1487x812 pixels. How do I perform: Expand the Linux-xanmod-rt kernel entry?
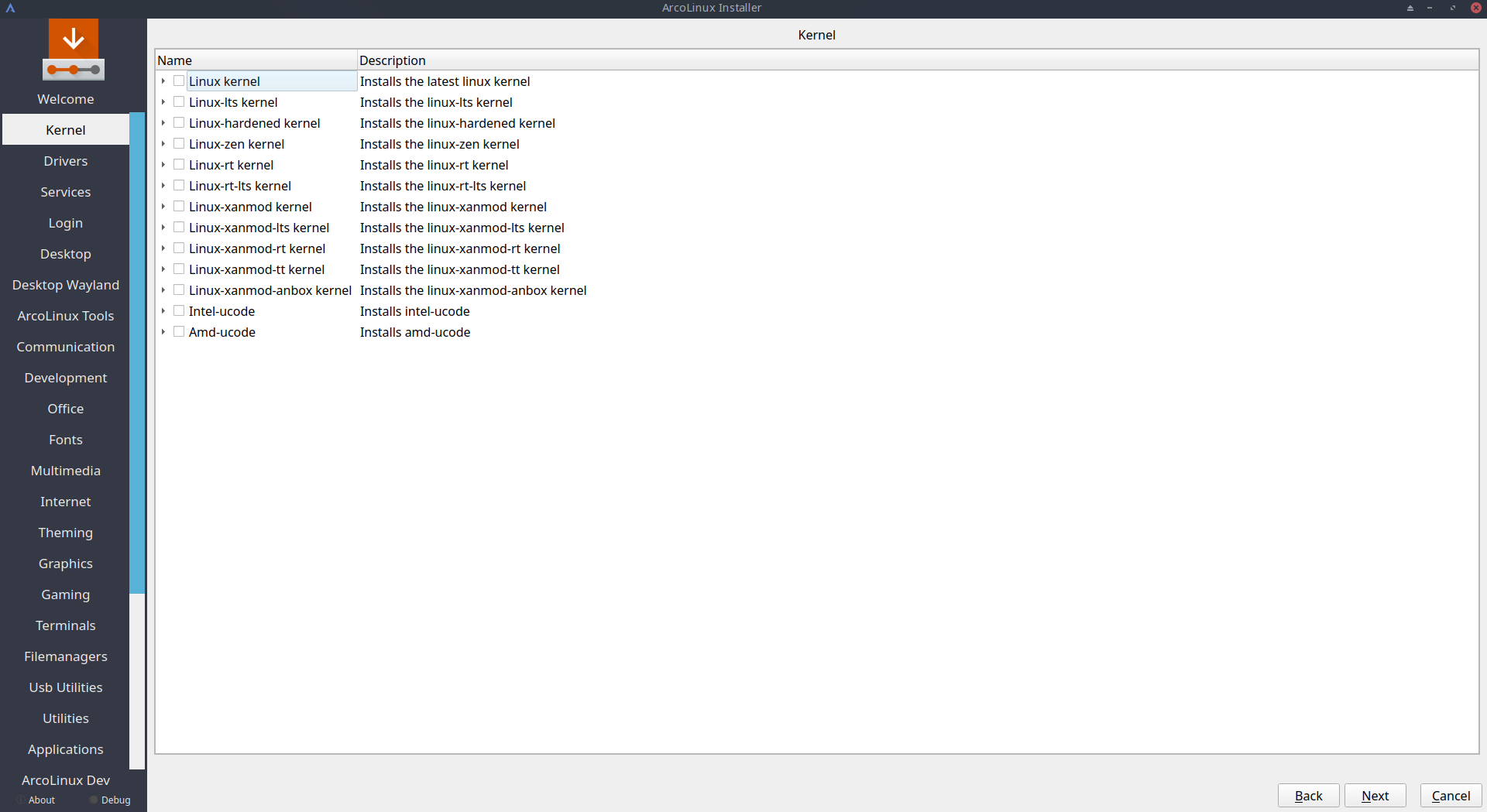[163, 248]
